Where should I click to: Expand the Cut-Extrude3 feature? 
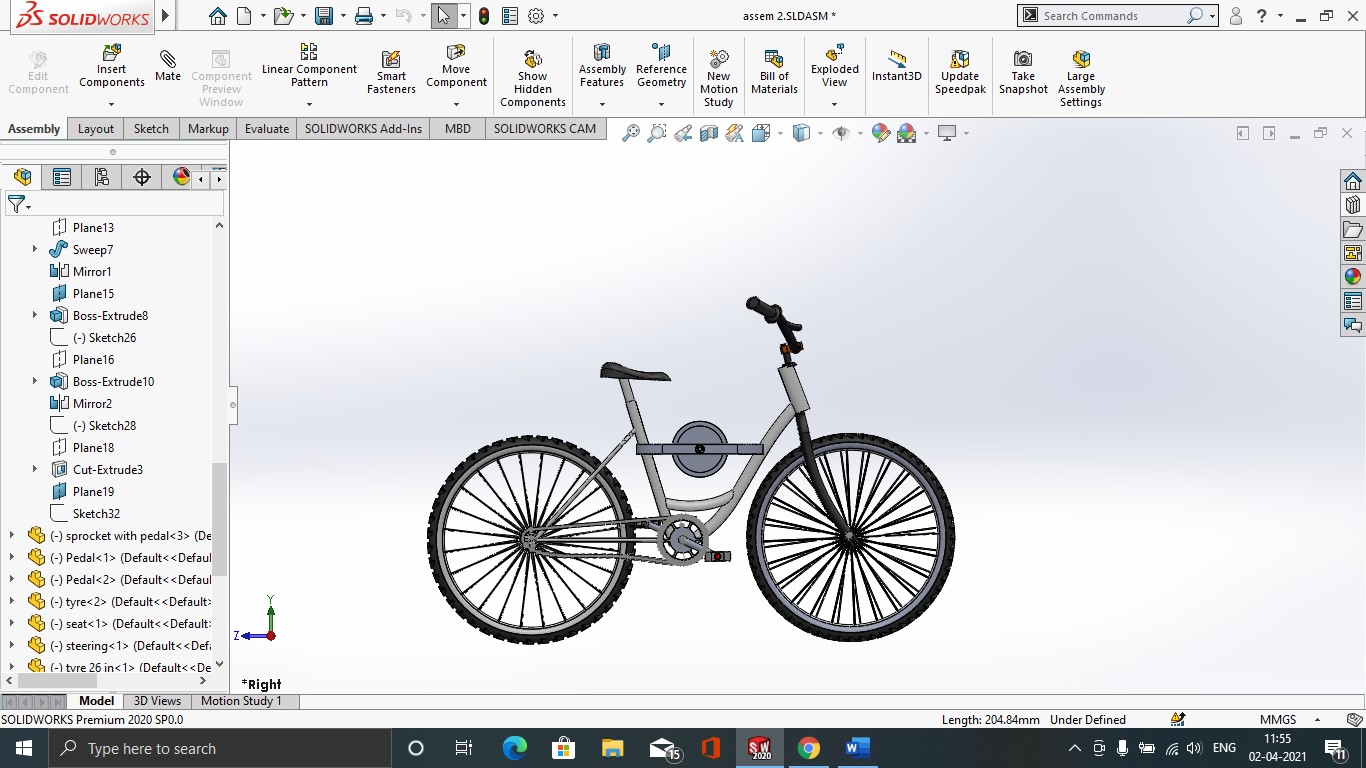35,469
